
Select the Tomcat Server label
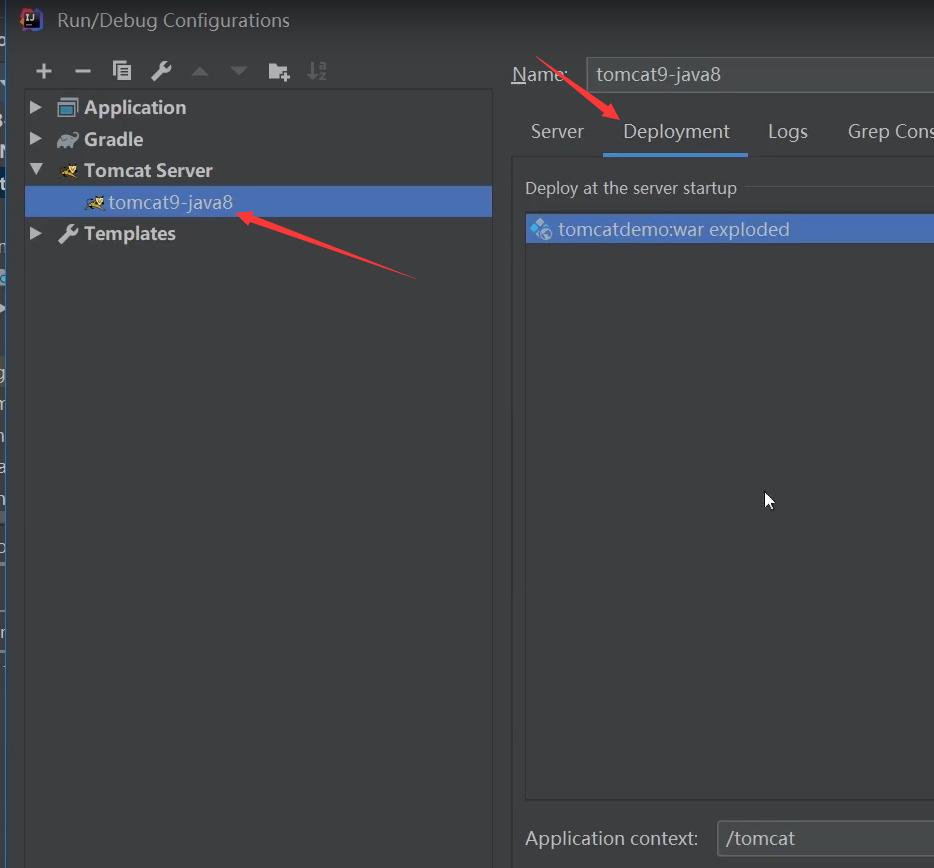[148, 171]
